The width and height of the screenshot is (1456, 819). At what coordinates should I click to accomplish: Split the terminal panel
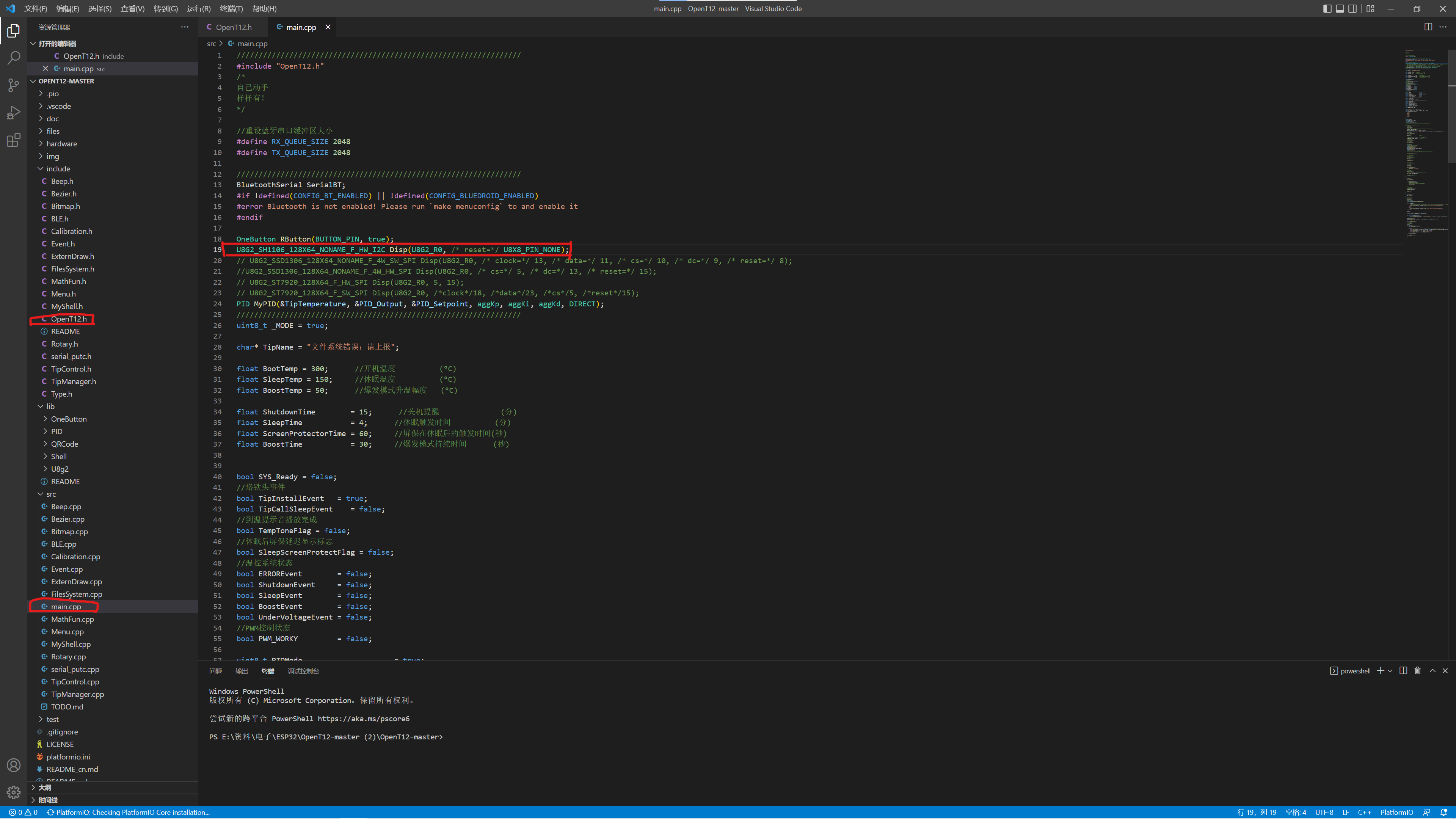[x=1403, y=670]
